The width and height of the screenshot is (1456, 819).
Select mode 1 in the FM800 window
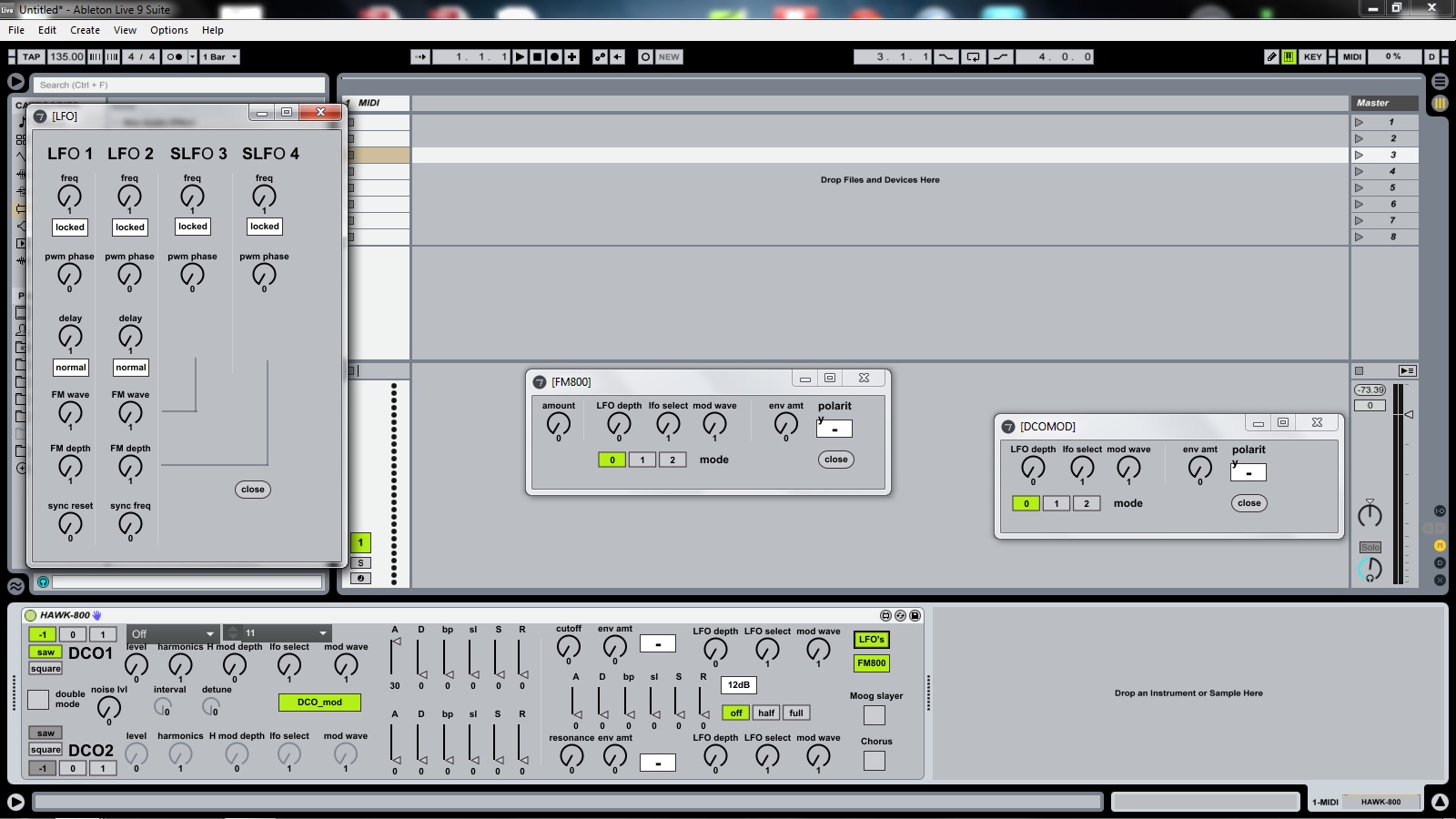[x=642, y=460]
